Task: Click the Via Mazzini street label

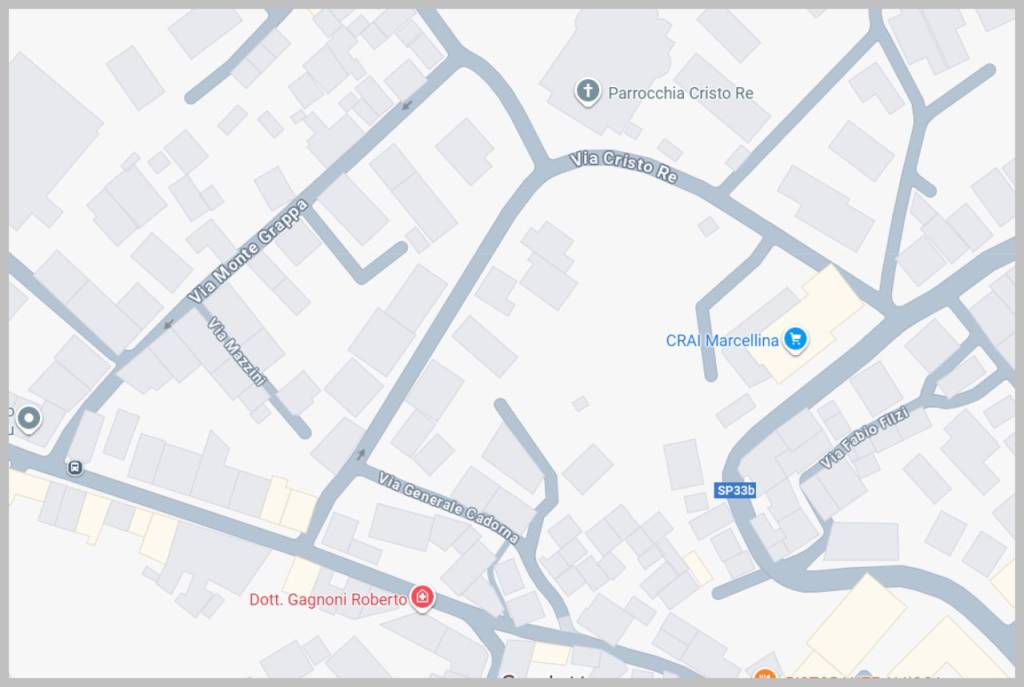Action: pyautogui.click(x=236, y=351)
